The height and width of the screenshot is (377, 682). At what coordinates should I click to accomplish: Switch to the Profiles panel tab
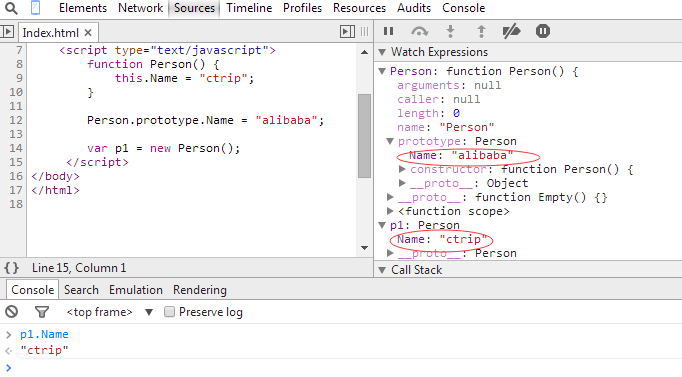point(302,8)
